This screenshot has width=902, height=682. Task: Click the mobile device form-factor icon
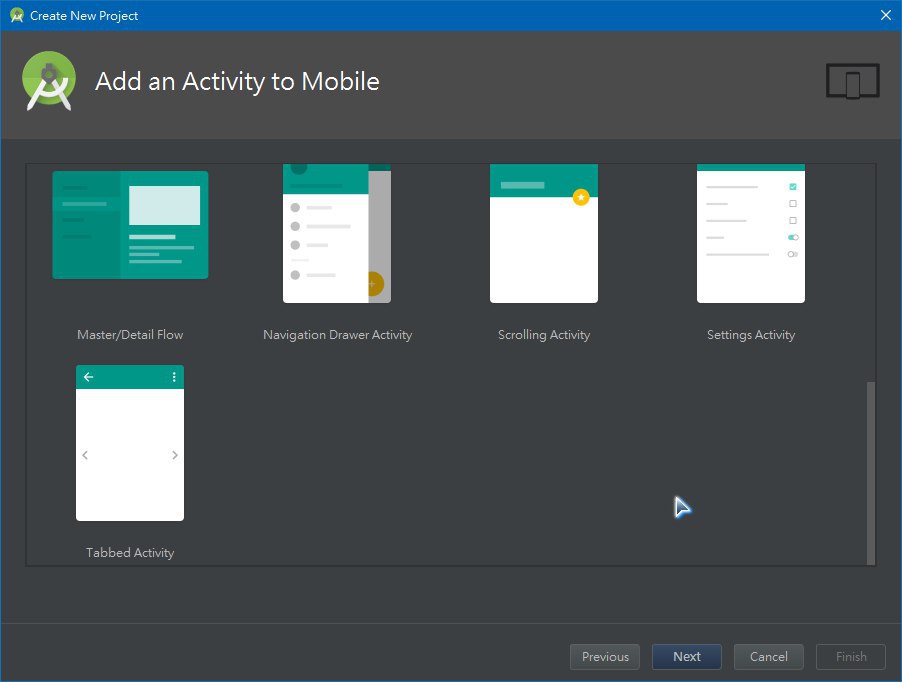point(853,82)
